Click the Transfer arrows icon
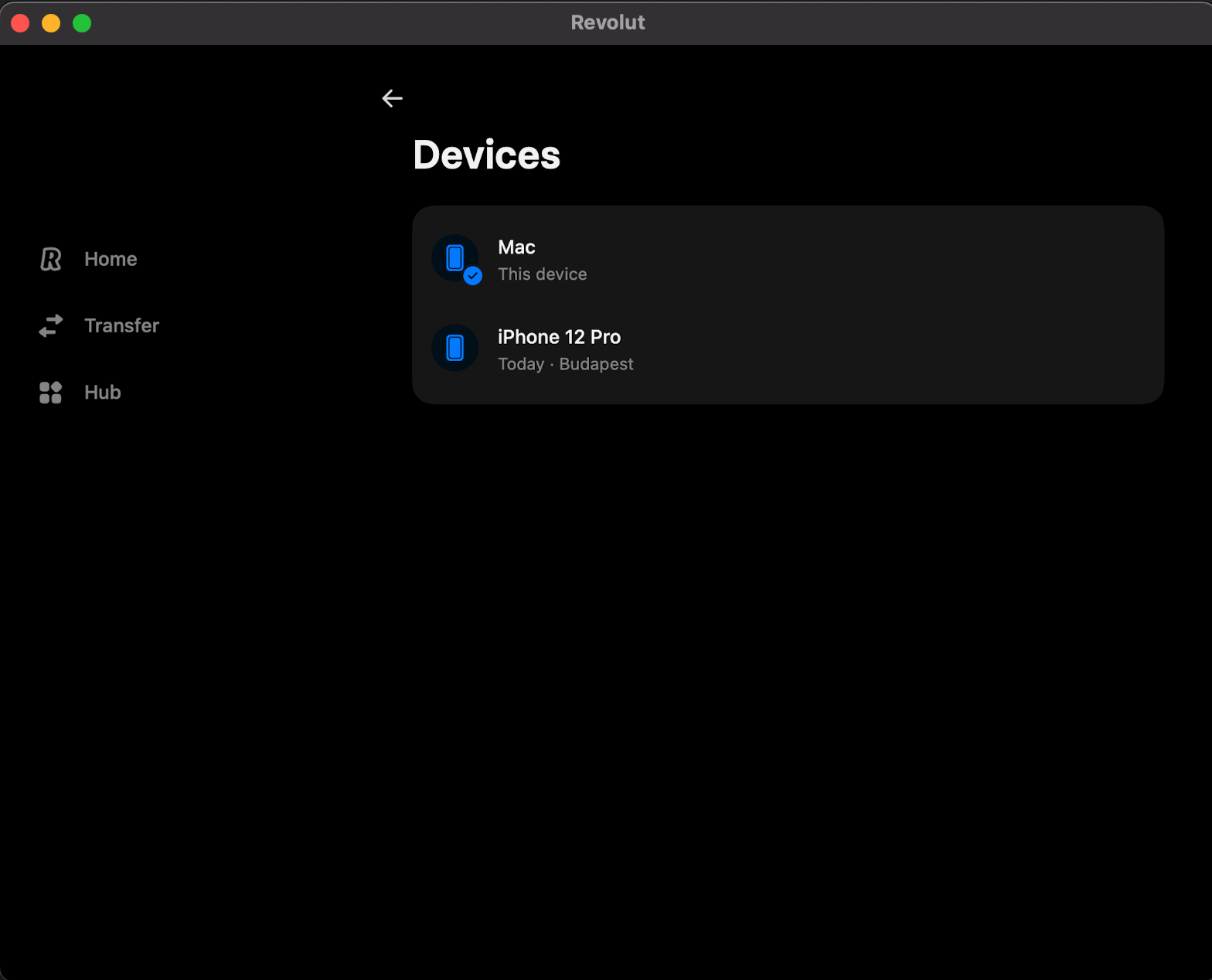This screenshot has height=980, width=1212. (x=50, y=326)
